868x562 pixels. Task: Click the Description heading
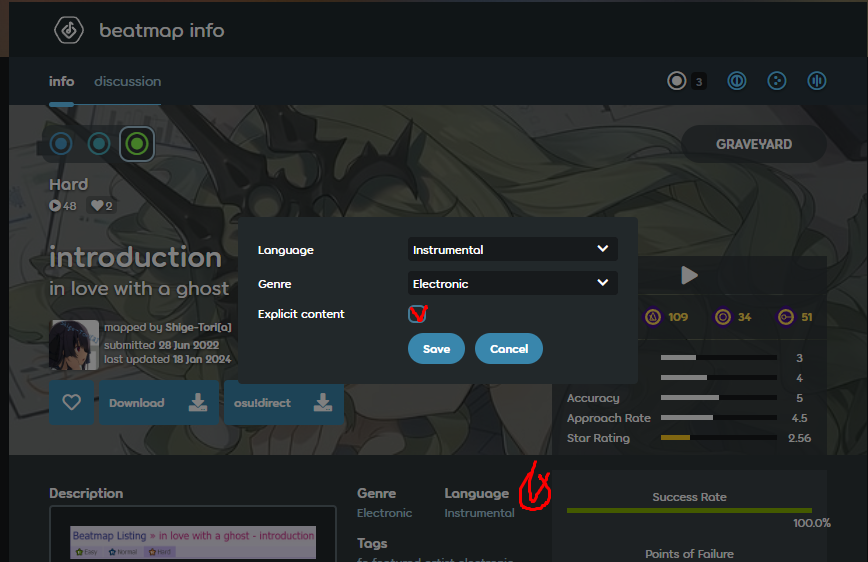coord(86,493)
